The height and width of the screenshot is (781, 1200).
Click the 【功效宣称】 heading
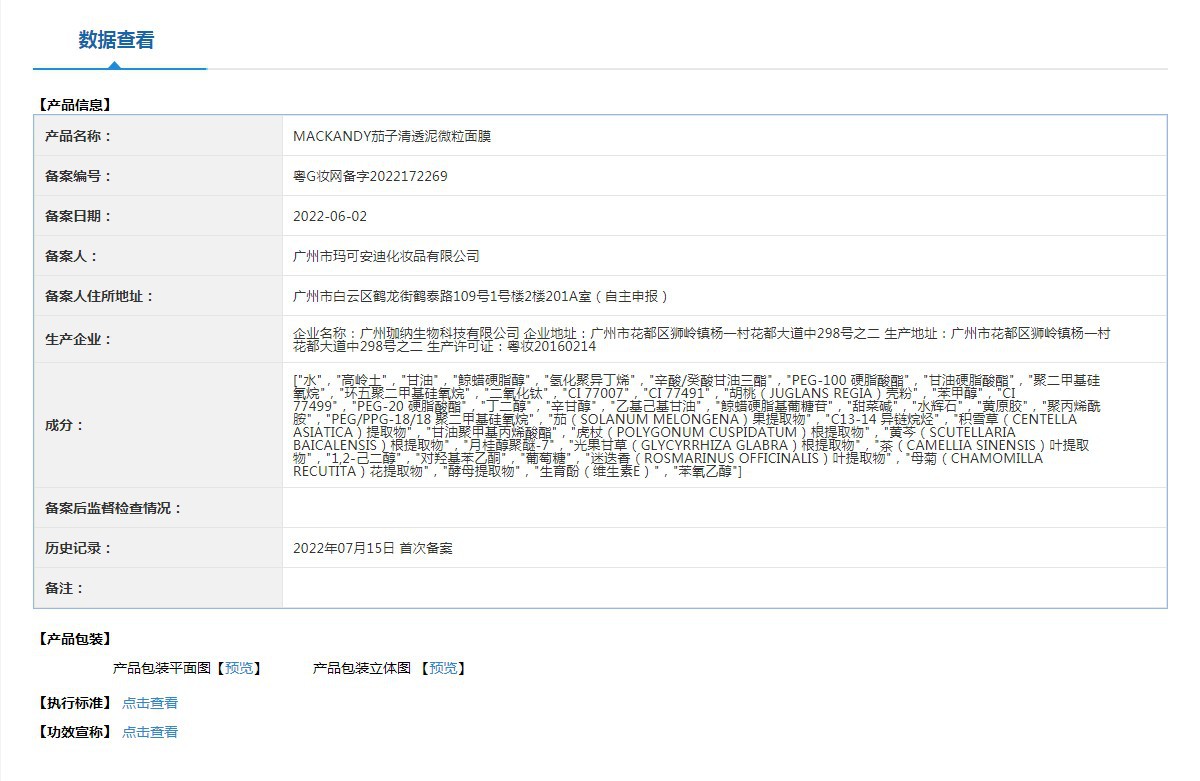73,732
